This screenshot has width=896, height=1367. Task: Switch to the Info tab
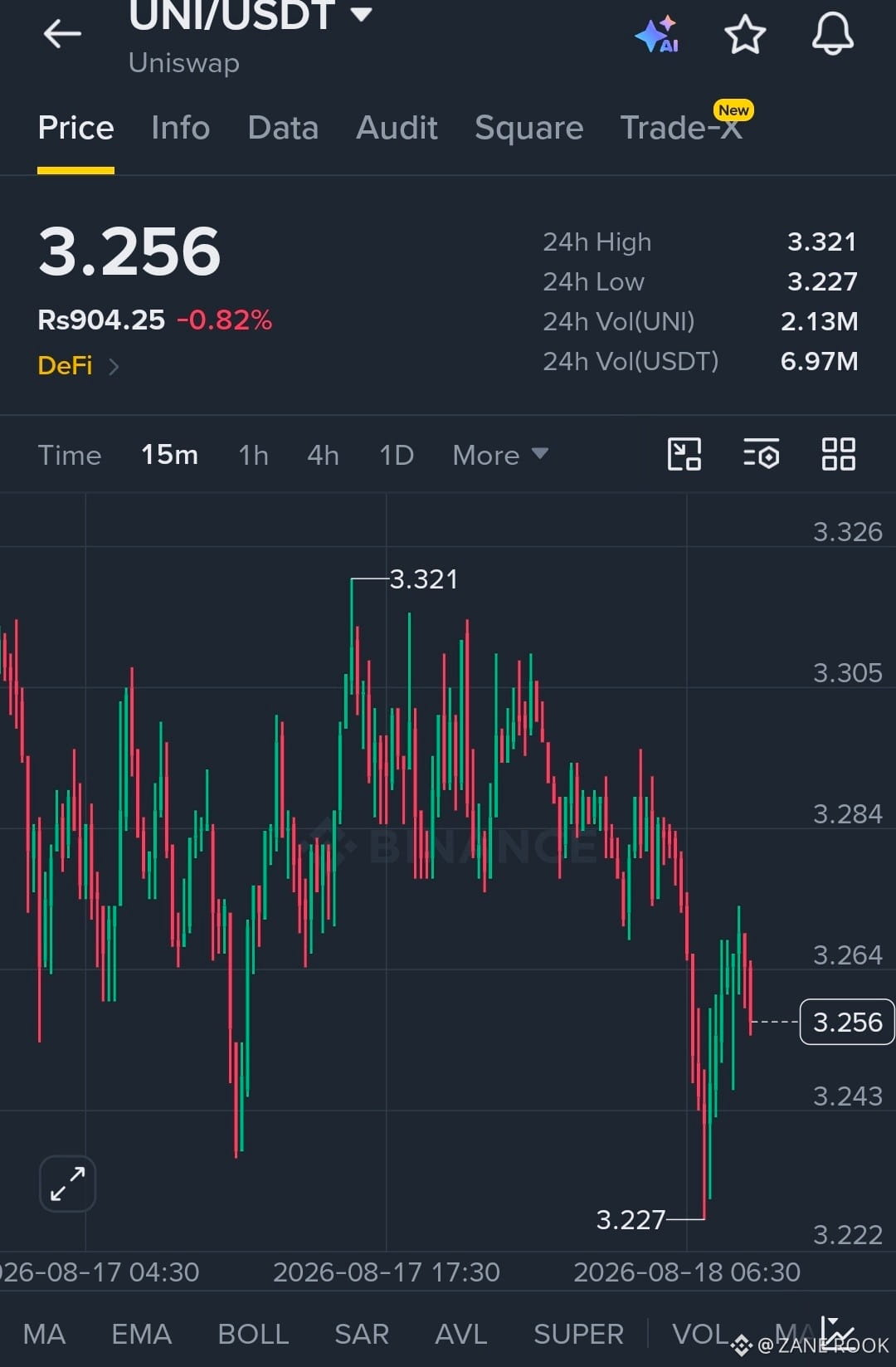pos(180,128)
